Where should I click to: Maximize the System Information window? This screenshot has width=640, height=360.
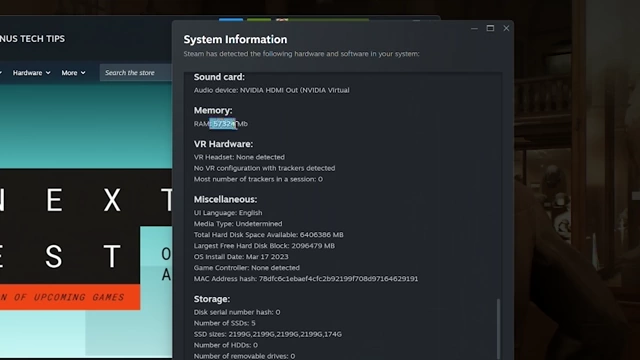point(490,28)
